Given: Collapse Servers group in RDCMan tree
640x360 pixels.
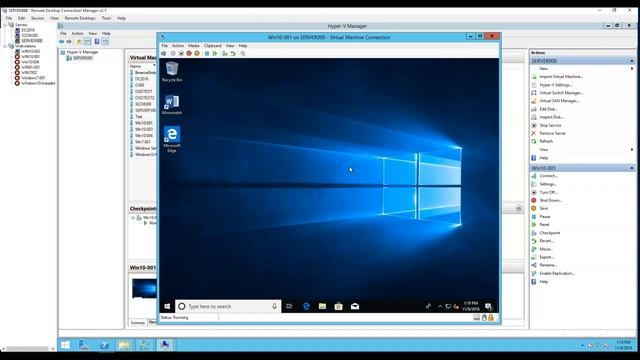Looking at the screenshot, I should [5, 25].
